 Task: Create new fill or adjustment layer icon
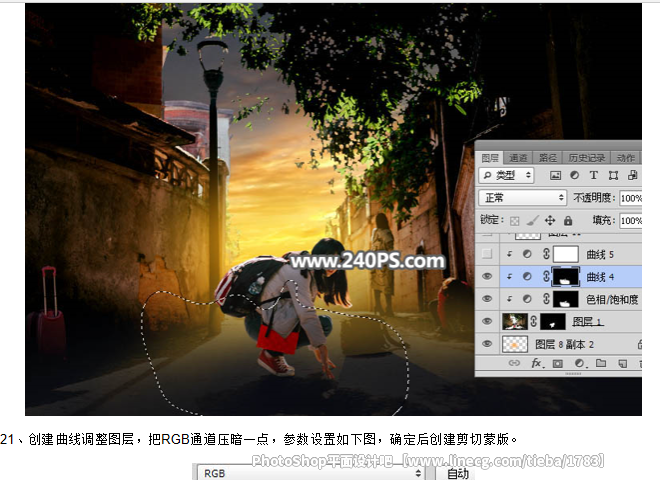click(580, 363)
